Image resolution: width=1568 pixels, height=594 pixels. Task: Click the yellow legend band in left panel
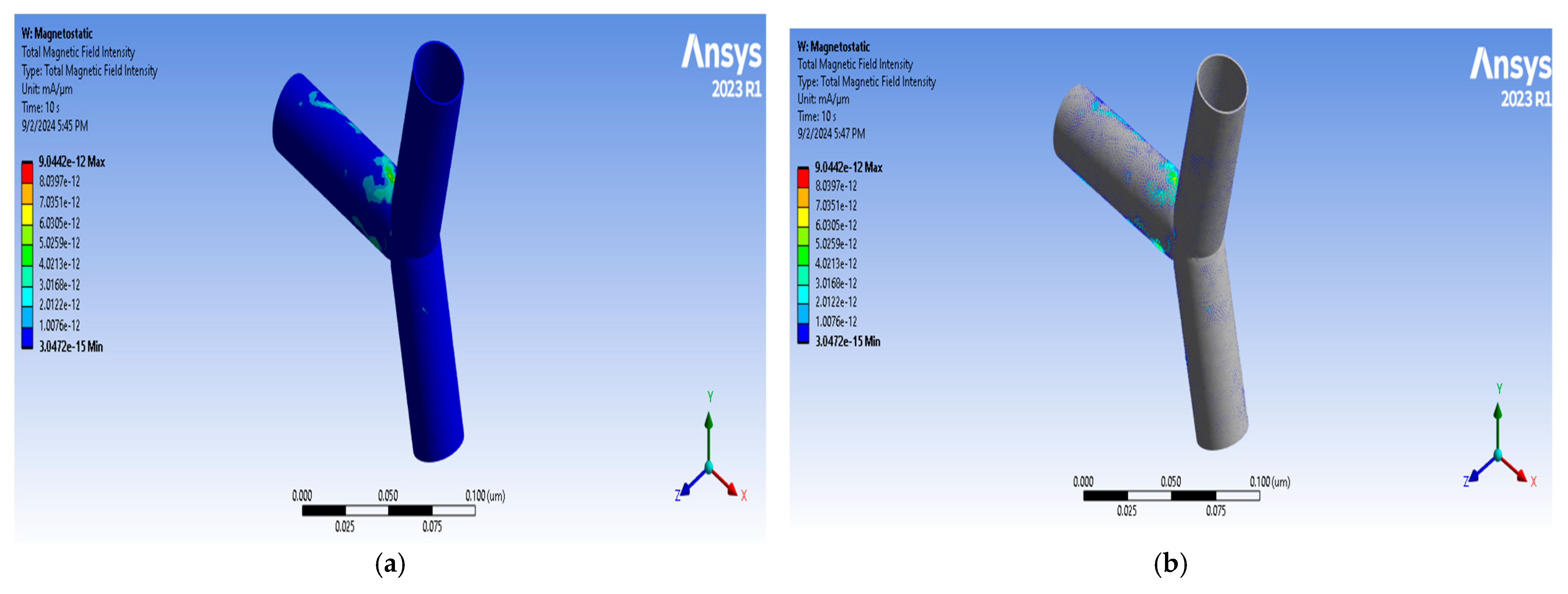(27, 215)
